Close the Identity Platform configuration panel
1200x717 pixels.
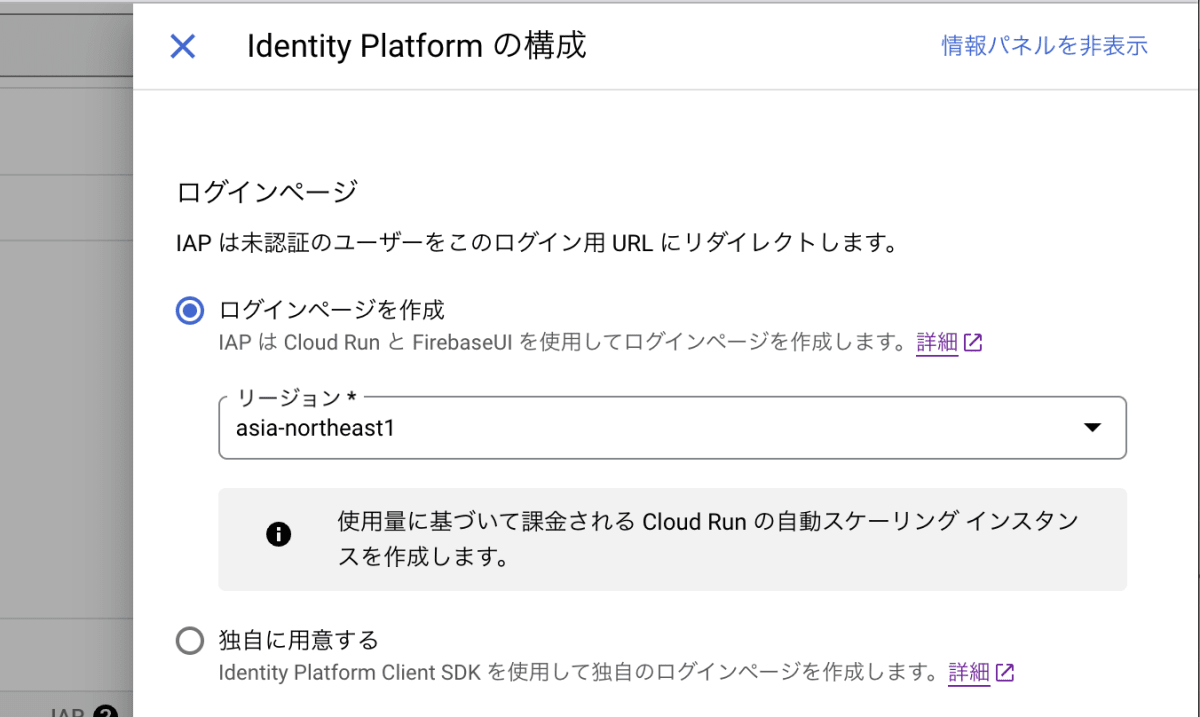(183, 46)
